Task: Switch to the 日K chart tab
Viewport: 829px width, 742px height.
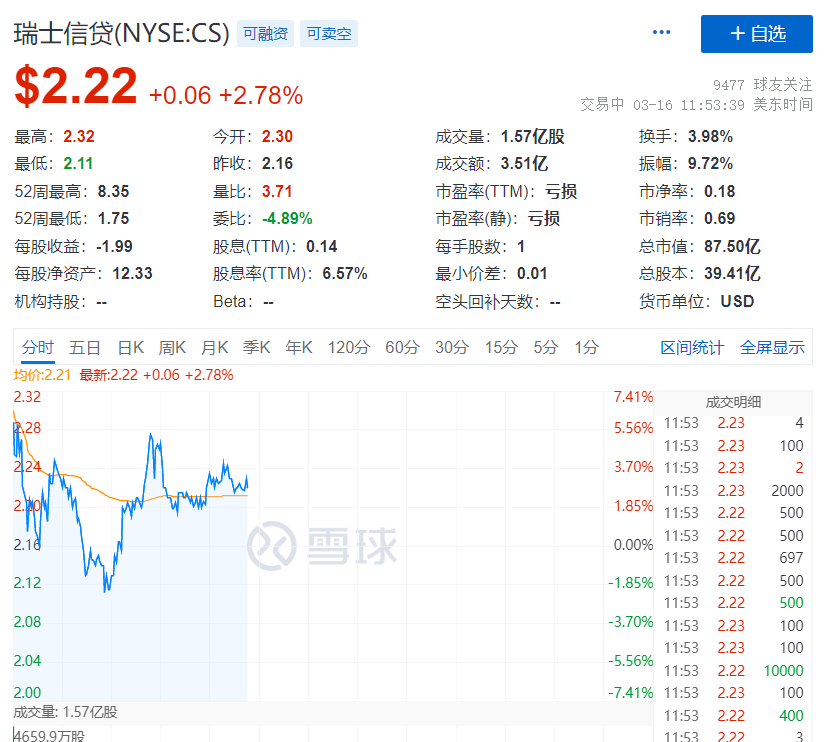Action: coord(131,347)
